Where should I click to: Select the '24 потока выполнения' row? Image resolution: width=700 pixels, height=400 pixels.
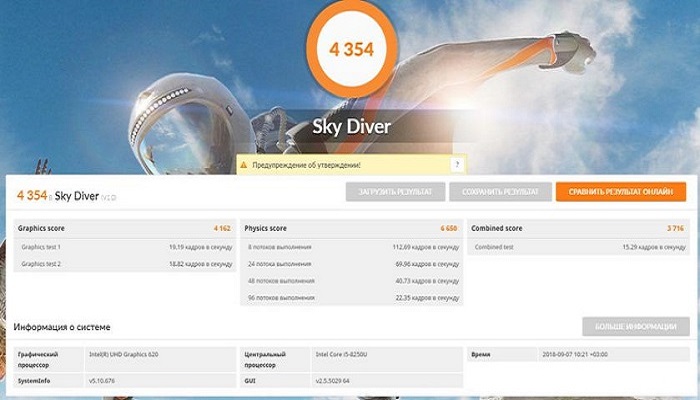pyautogui.click(x=352, y=264)
